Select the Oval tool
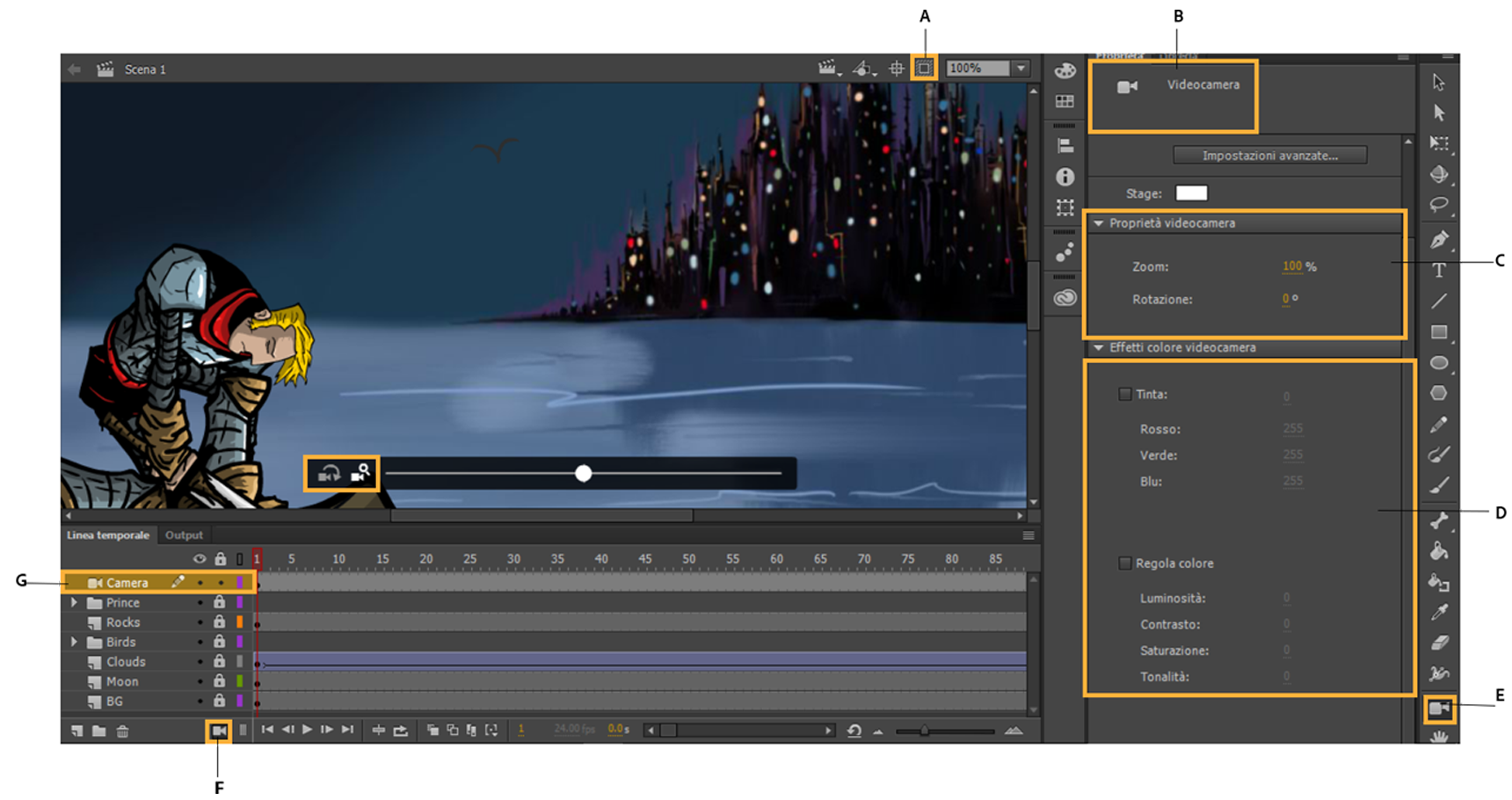The image size is (1512, 800). click(1439, 363)
